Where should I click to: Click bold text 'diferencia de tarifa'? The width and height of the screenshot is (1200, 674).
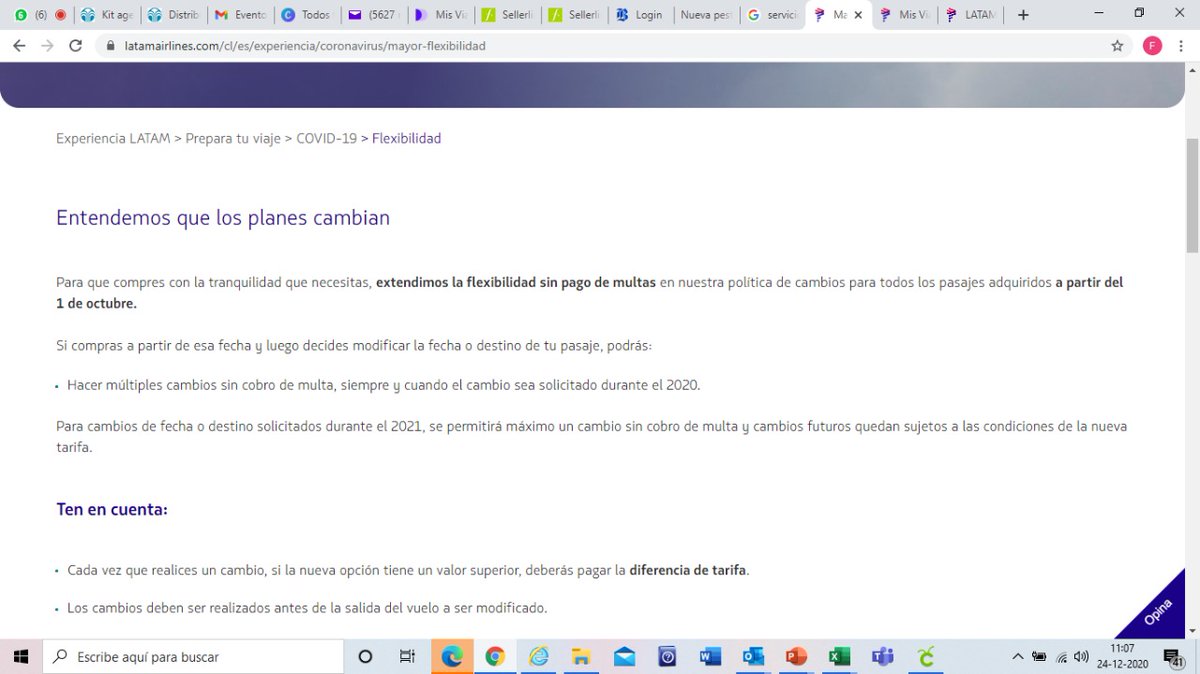pyautogui.click(x=687, y=570)
